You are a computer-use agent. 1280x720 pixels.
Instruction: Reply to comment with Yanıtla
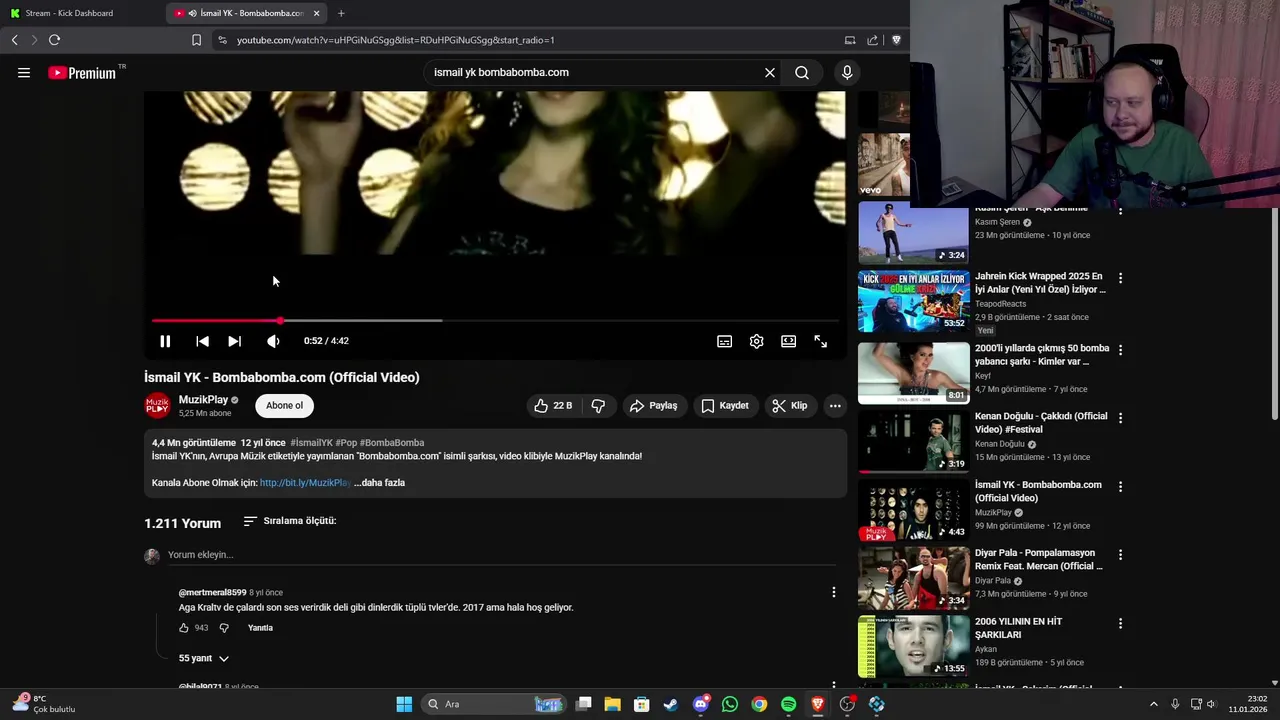pyautogui.click(x=260, y=628)
